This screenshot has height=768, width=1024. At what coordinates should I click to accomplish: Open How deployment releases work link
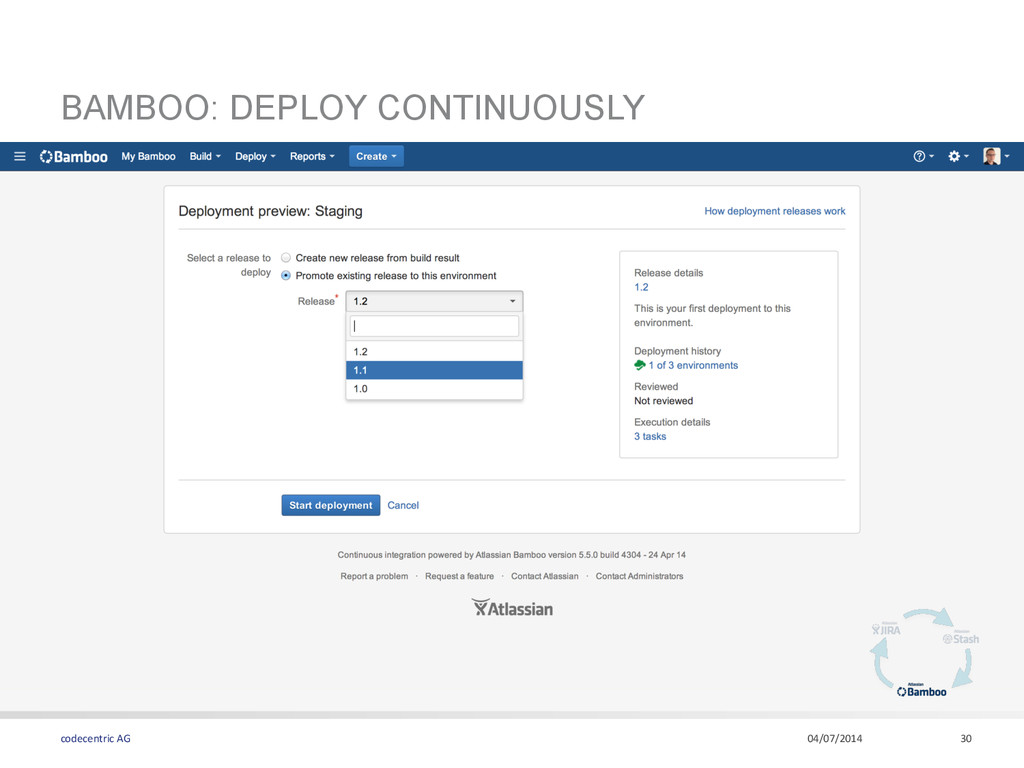click(x=775, y=211)
